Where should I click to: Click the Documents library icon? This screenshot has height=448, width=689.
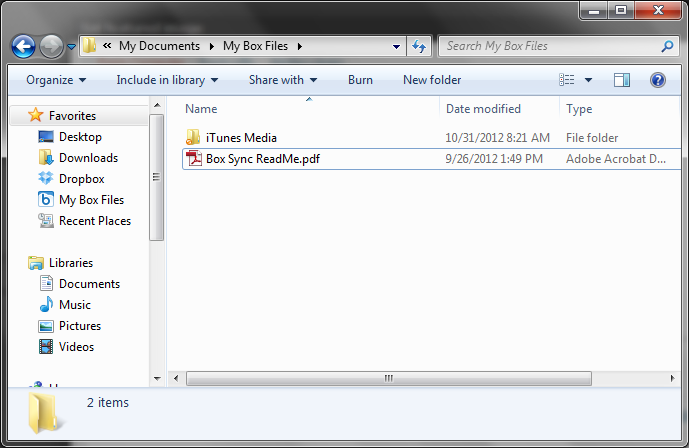46,283
